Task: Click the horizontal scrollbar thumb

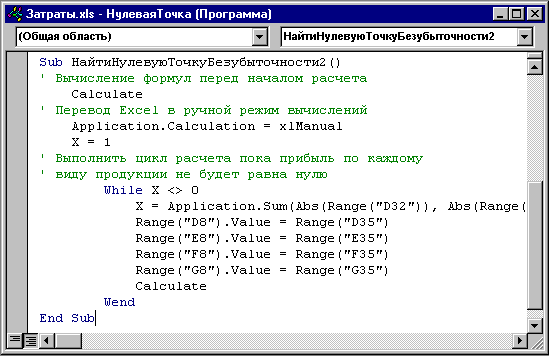Action: pyautogui.click(x=68, y=340)
